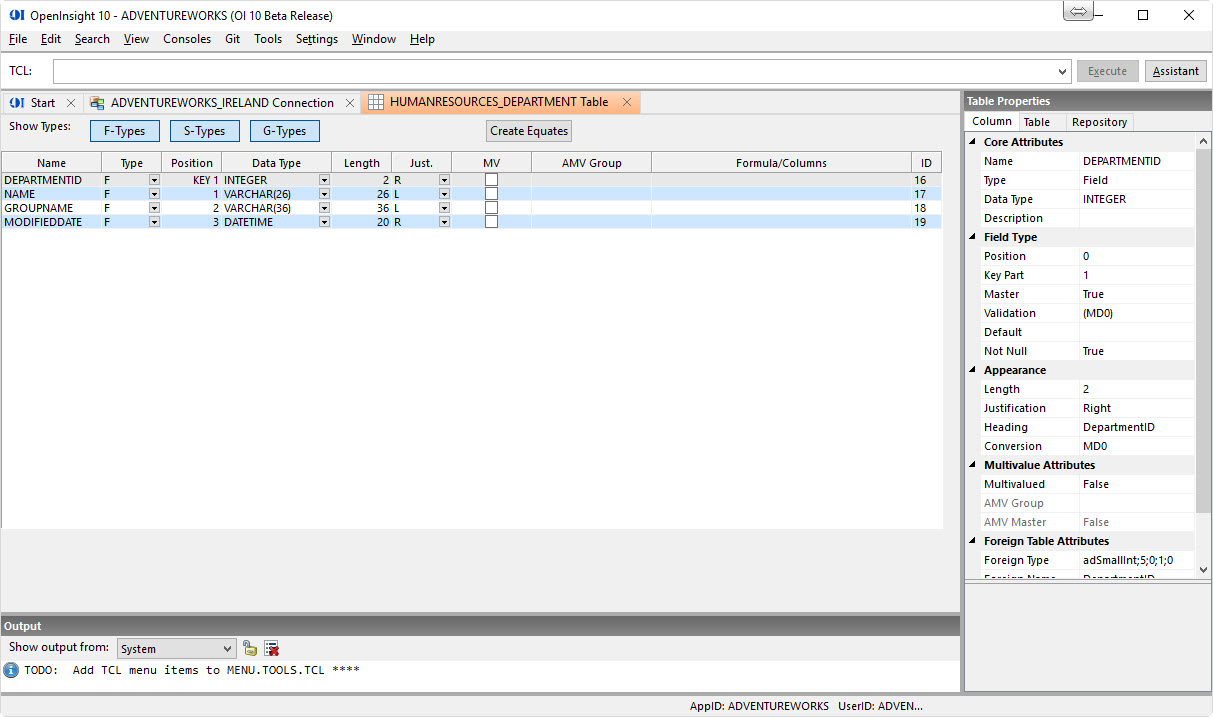The height and width of the screenshot is (717, 1213).
Task: Click the double-arrow resize button in title bar
Action: (1078, 12)
